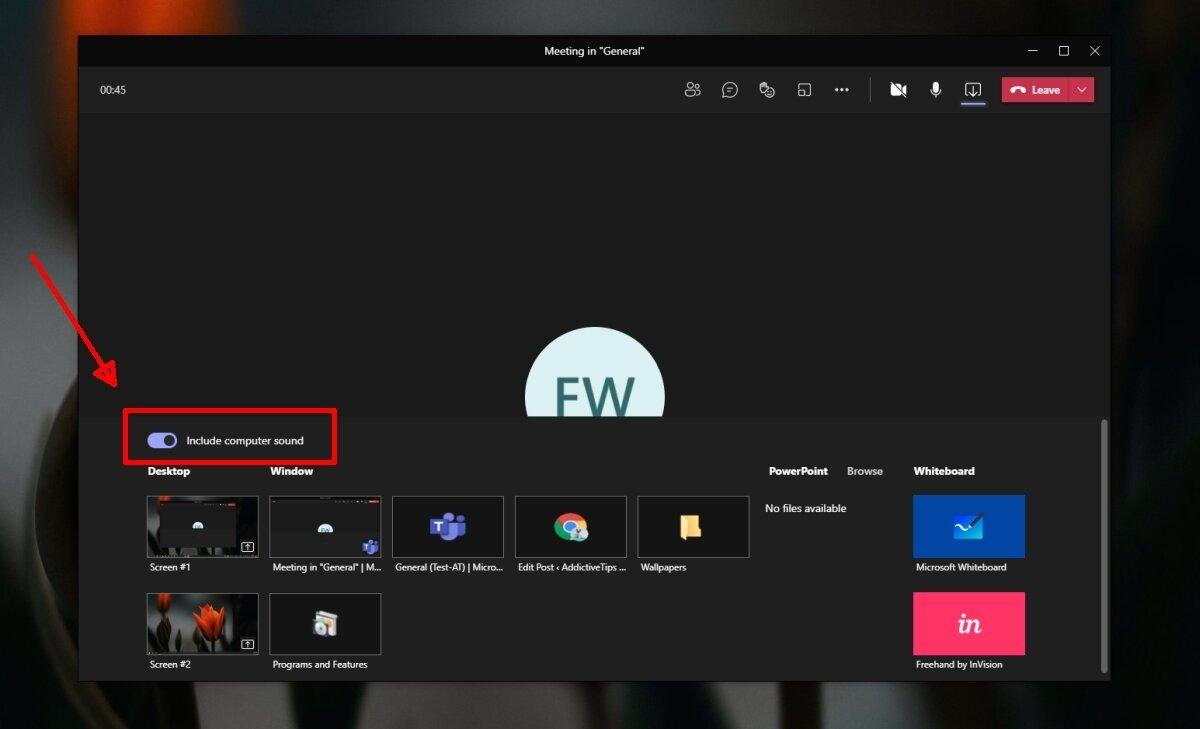Image resolution: width=1200 pixels, height=729 pixels.
Task: Select the Edit Post Chrome window
Action: [570, 526]
